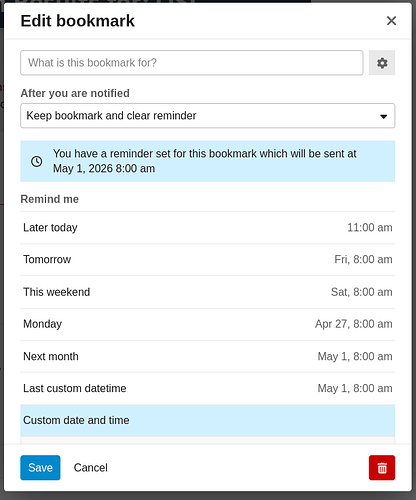Delete bookmark with red trash icon
This screenshot has width=416, height=500.
point(382,468)
